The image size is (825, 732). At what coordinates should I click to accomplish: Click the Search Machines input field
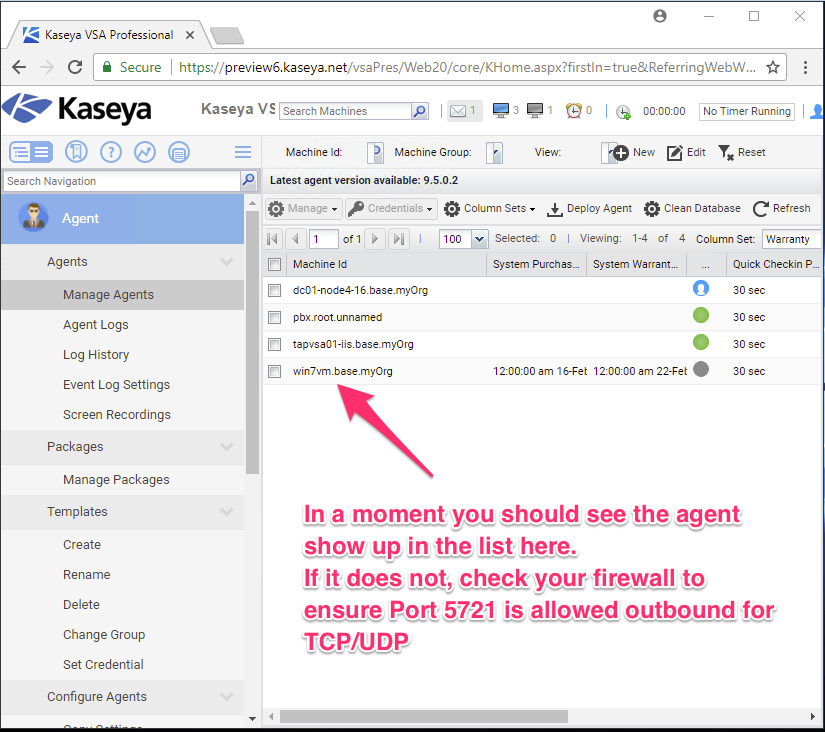345,111
